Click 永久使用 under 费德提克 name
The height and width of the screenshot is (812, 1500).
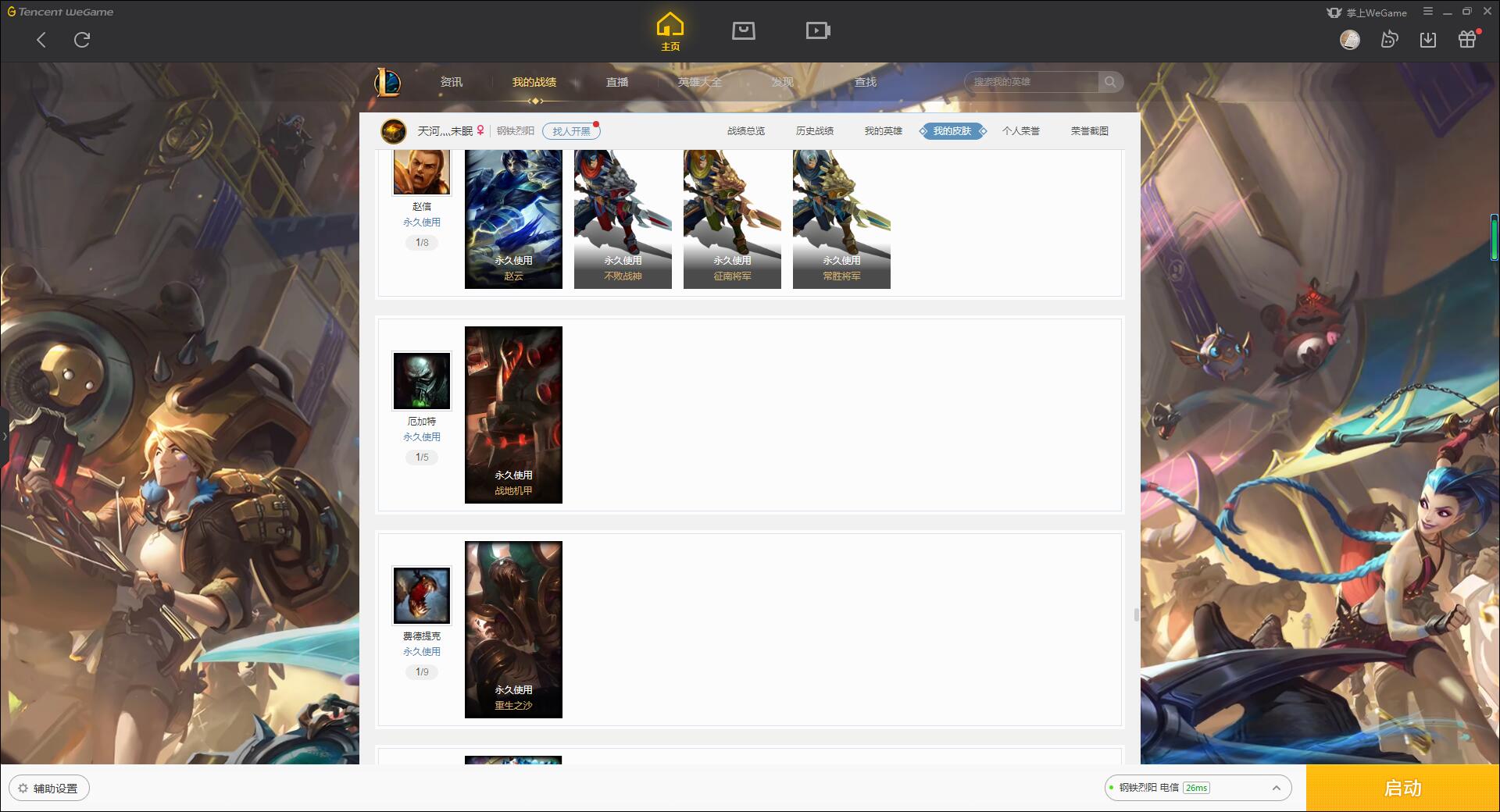[422, 652]
